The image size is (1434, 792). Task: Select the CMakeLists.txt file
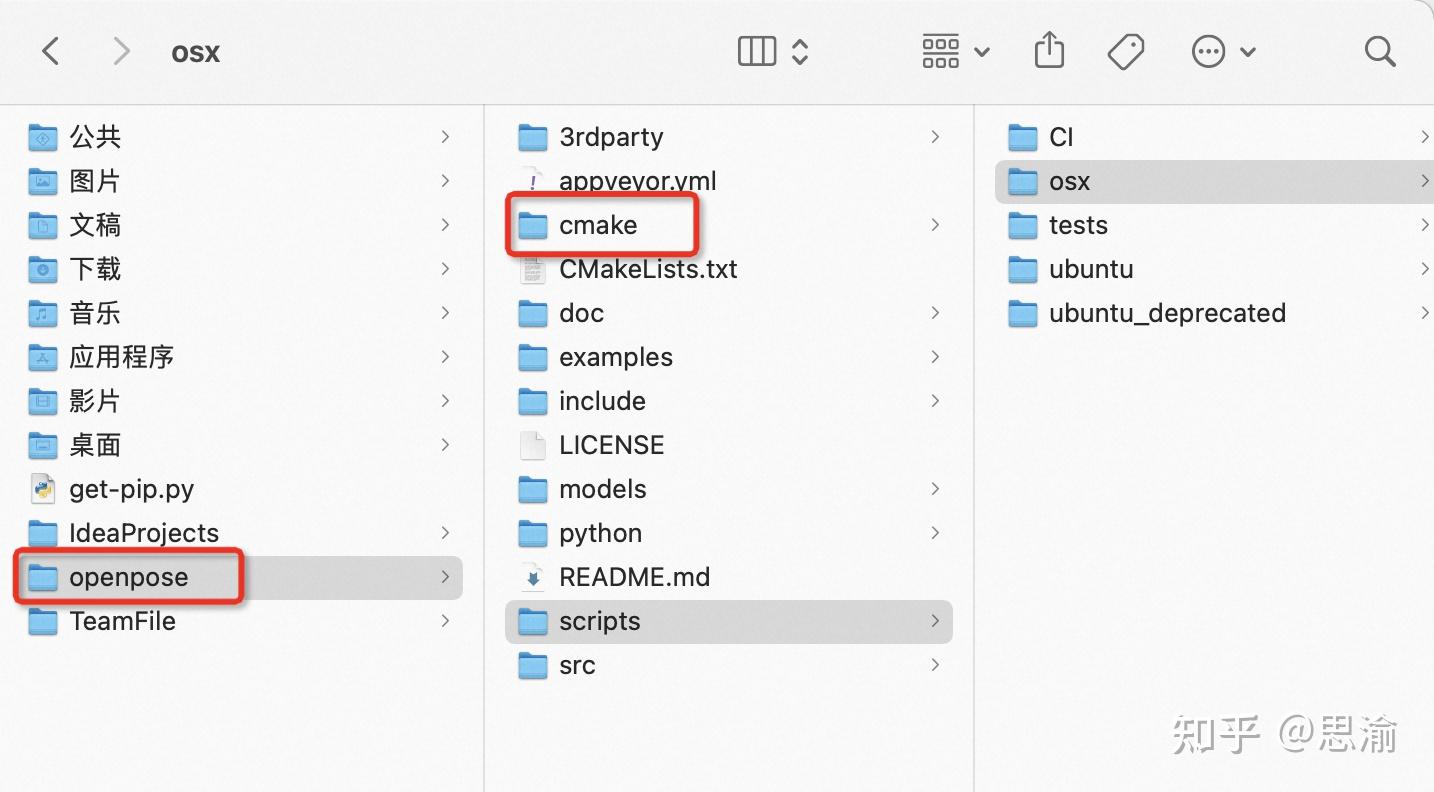tap(647, 269)
